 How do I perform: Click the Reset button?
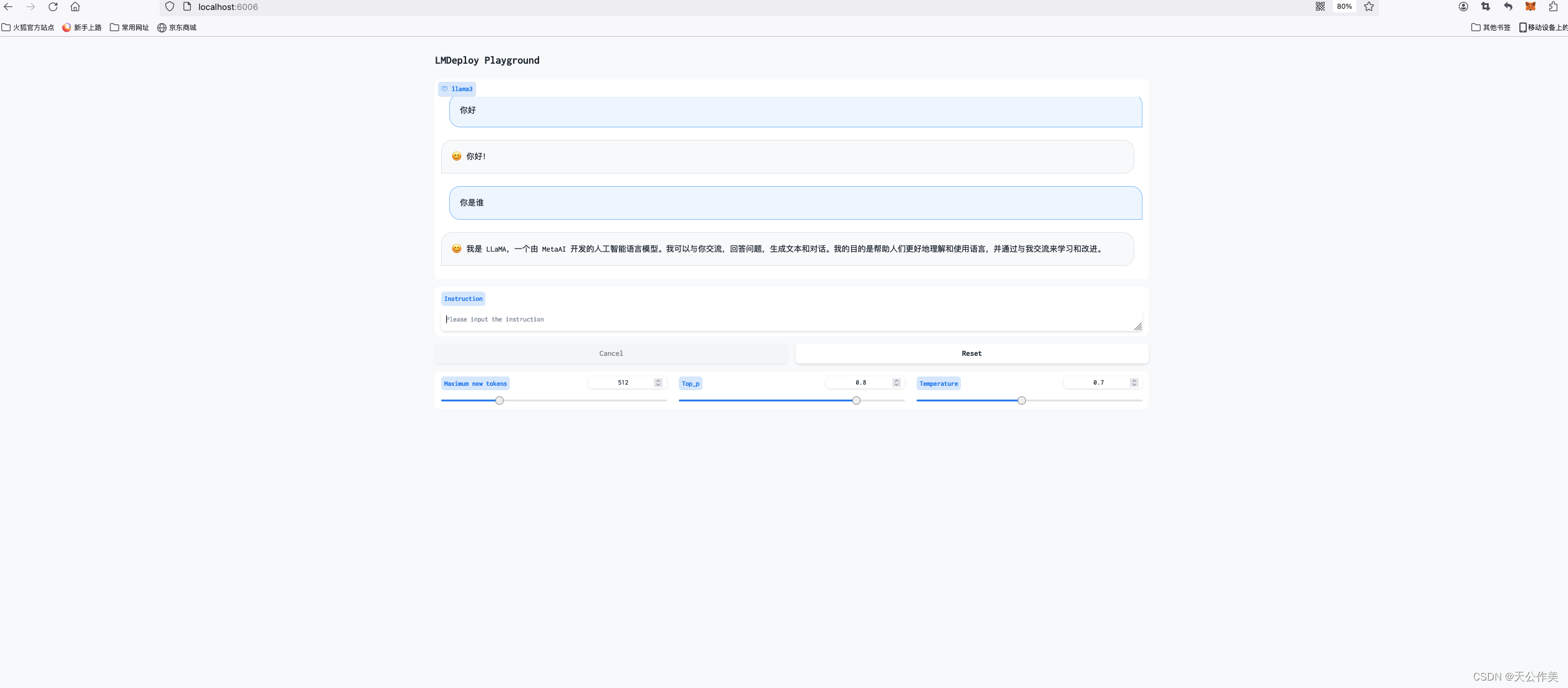971,353
